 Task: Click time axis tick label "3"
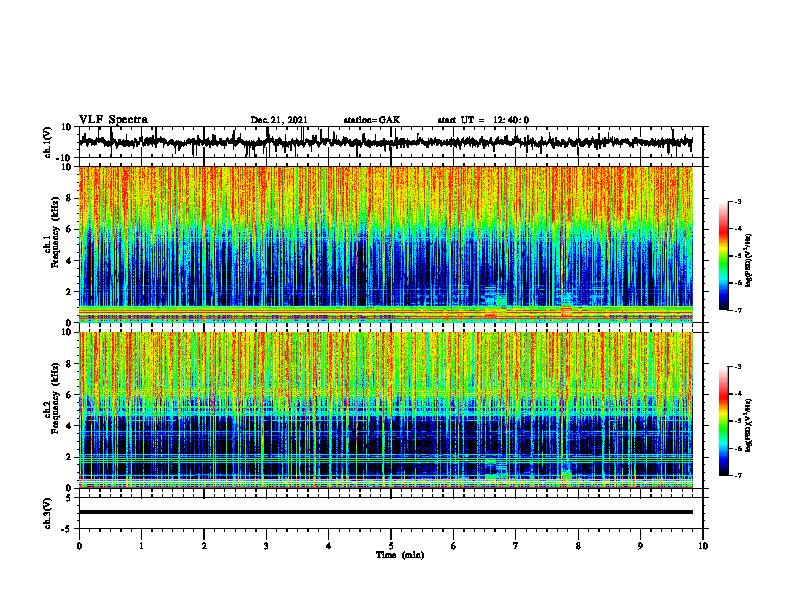pos(266,546)
